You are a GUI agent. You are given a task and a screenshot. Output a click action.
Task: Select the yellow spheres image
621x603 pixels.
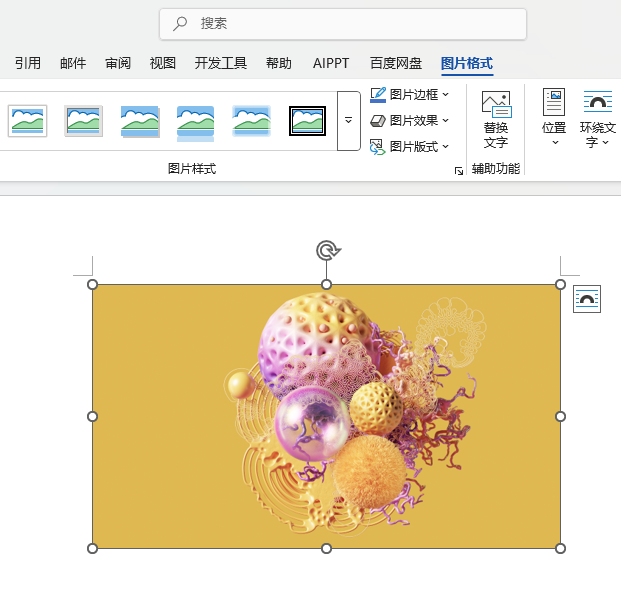click(326, 417)
